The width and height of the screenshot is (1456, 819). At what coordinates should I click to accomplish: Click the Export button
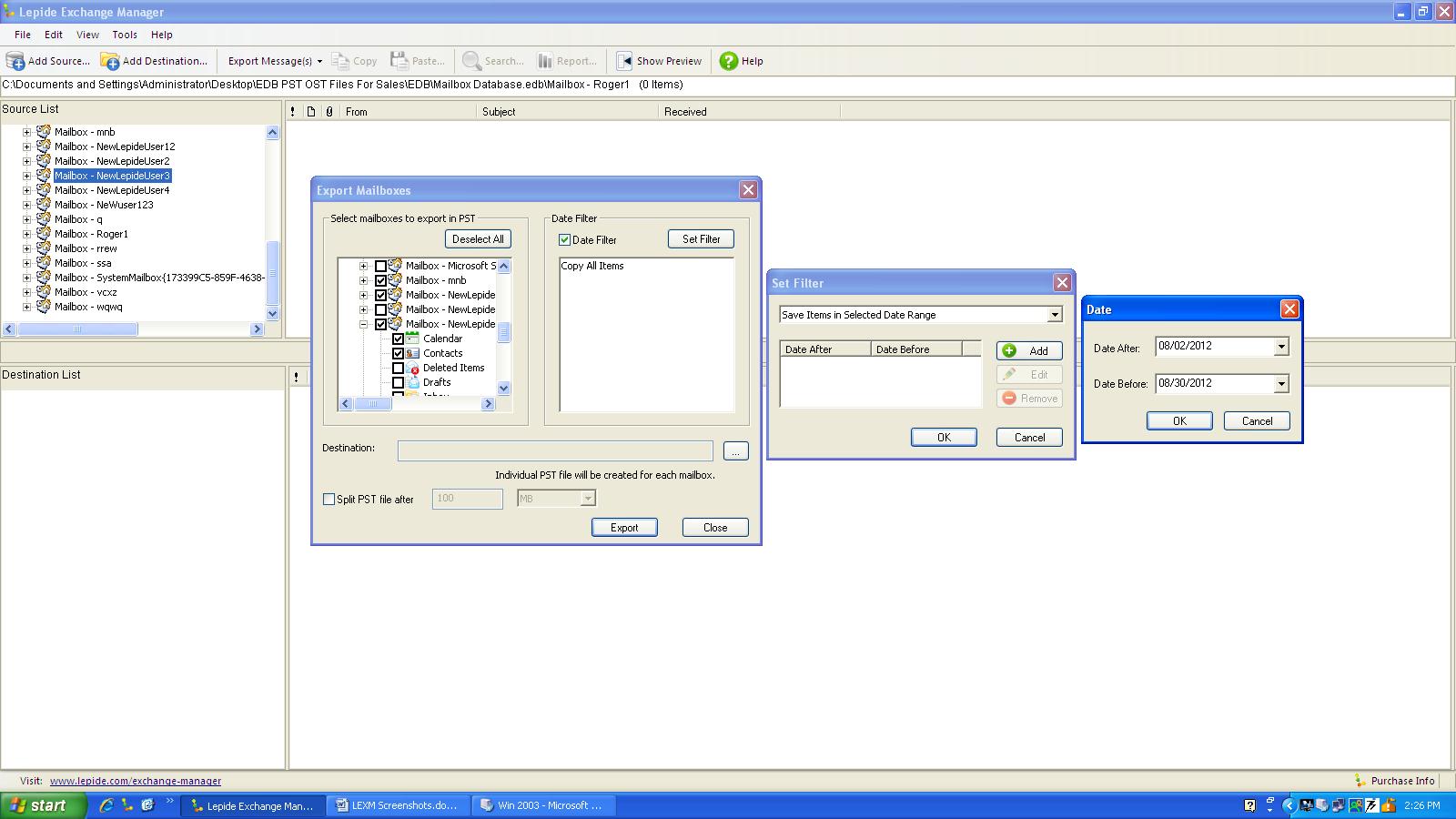(x=624, y=528)
